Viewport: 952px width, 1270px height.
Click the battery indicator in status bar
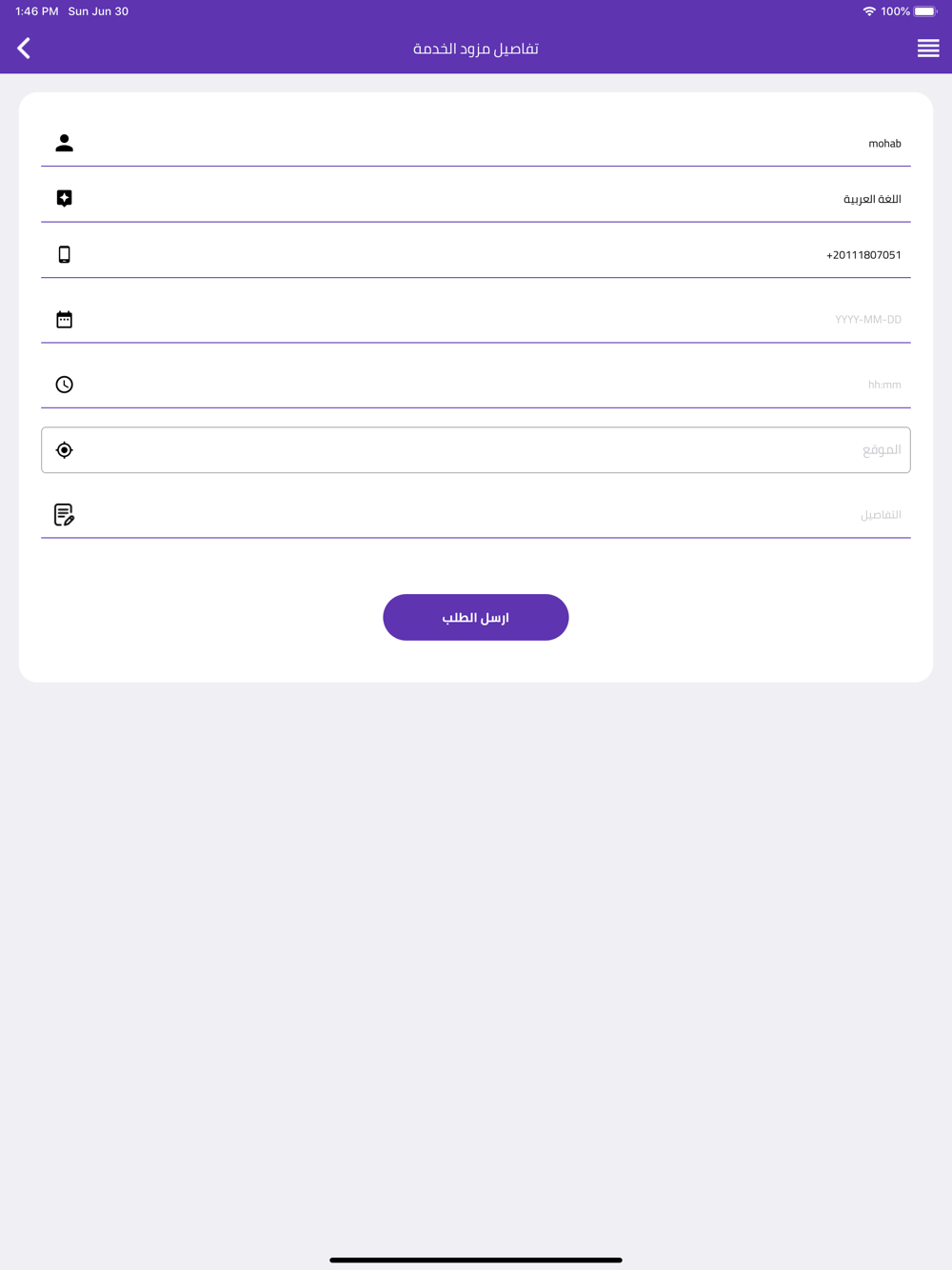tap(925, 11)
